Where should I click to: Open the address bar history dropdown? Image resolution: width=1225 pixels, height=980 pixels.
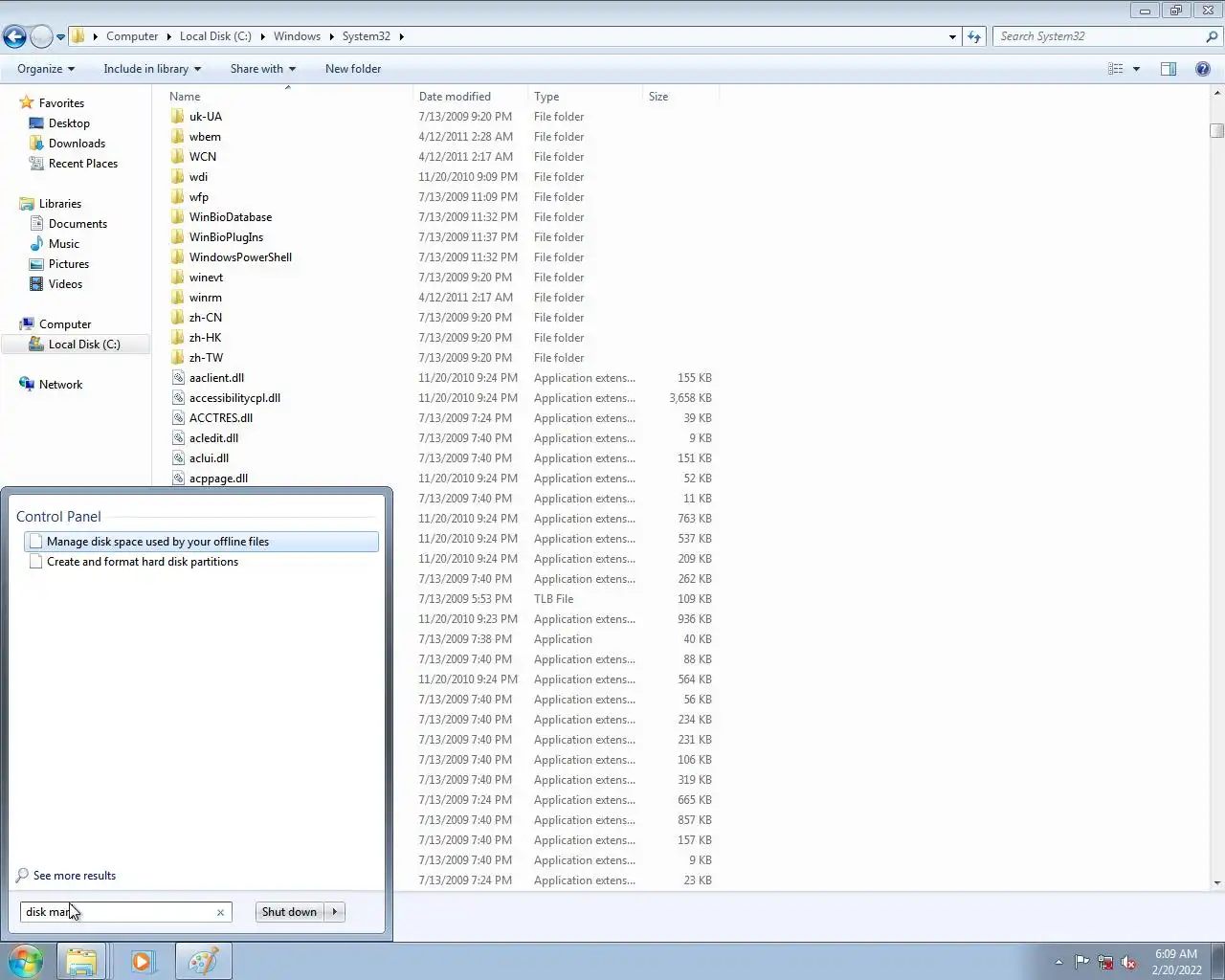952,36
